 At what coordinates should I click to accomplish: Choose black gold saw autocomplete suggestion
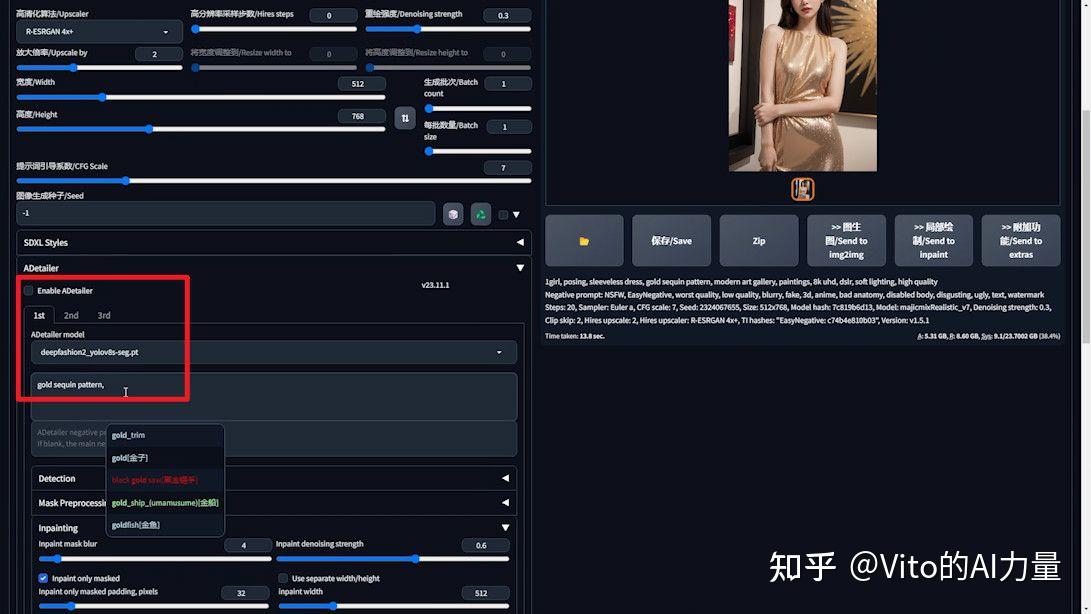(165, 480)
